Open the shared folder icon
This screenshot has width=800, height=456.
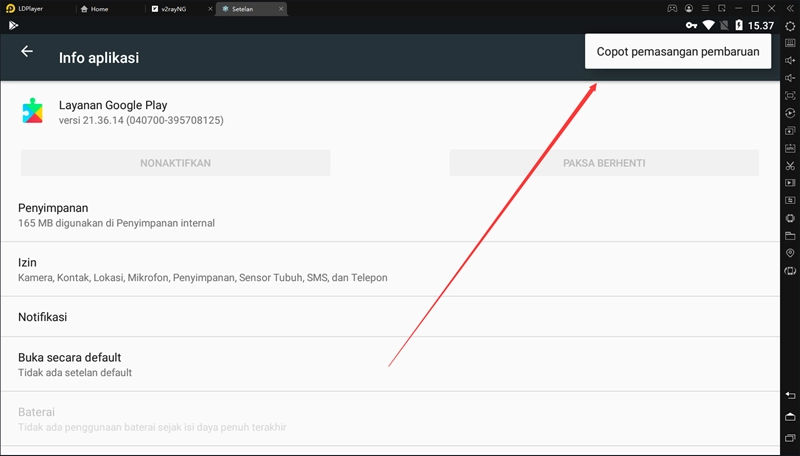[790, 236]
